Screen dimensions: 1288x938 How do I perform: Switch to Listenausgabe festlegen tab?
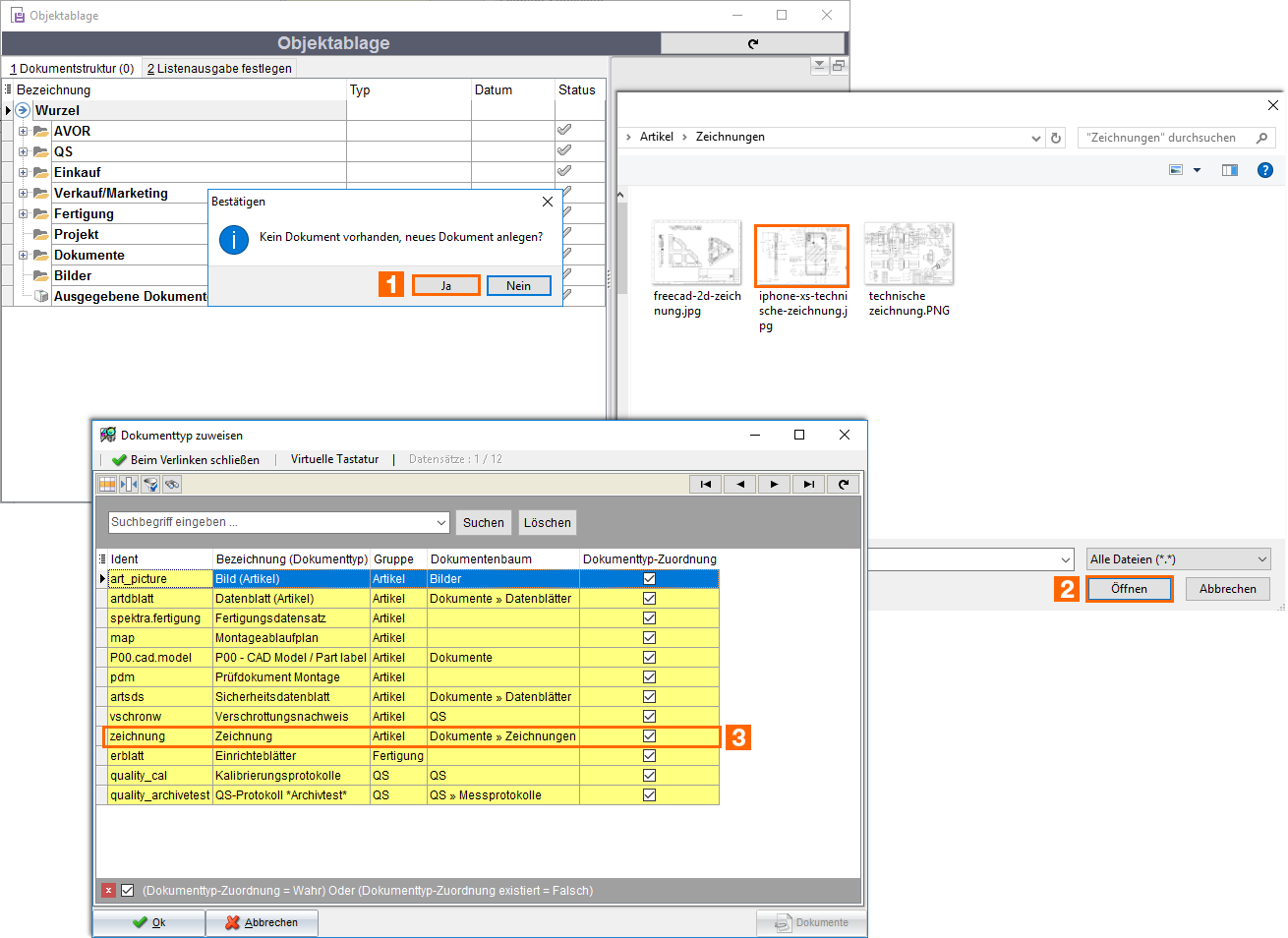[x=219, y=68]
